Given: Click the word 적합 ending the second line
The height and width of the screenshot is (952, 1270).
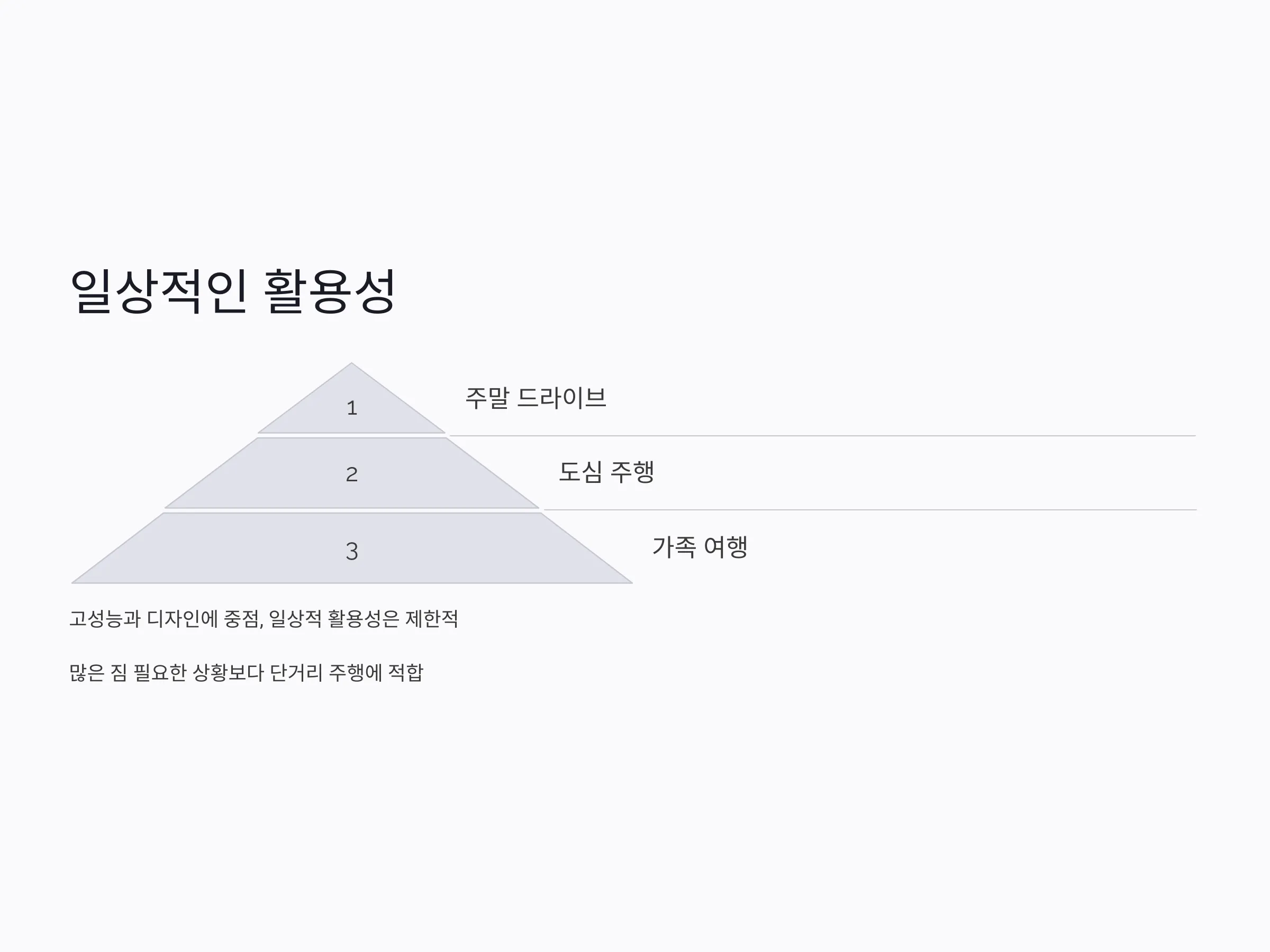Looking at the screenshot, I should (406, 673).
